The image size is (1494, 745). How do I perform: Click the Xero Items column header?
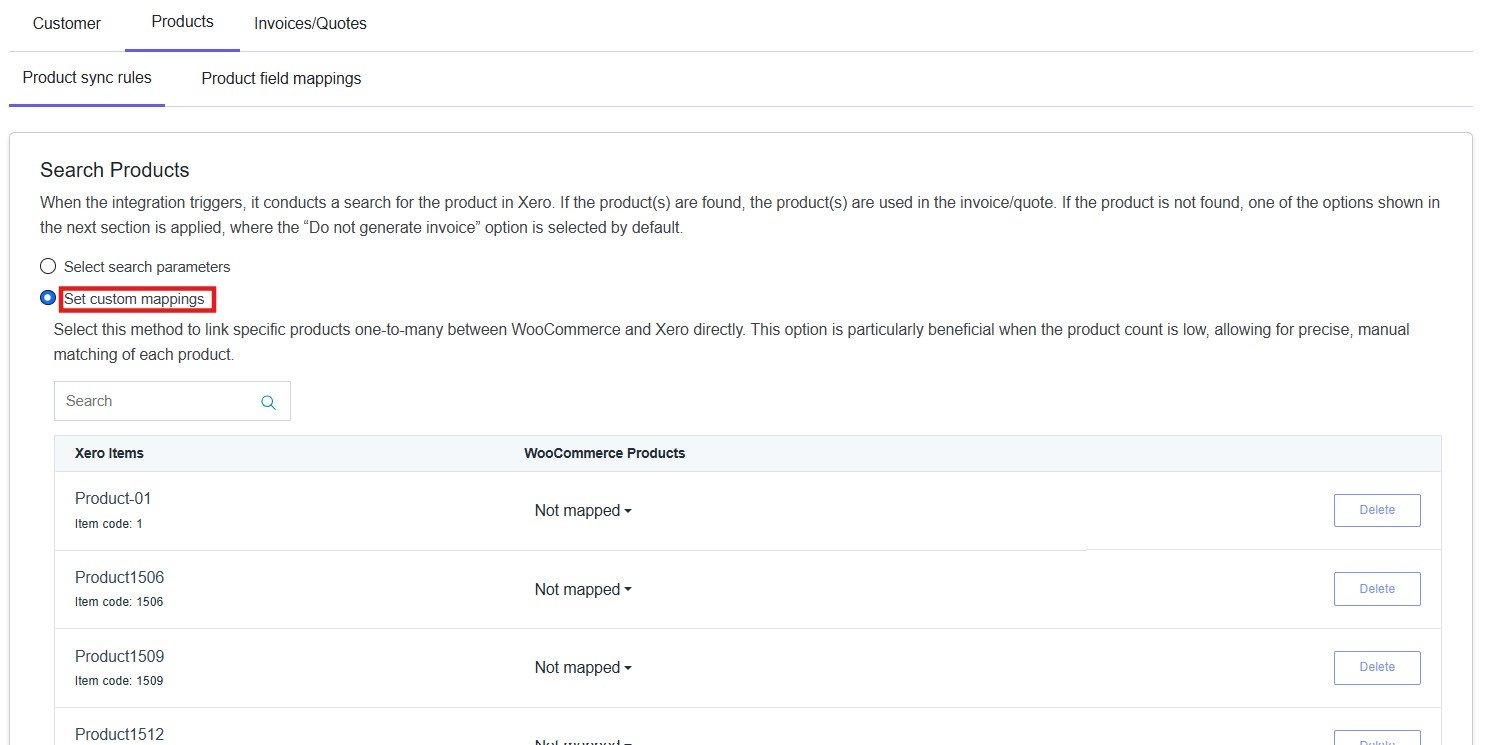tap(109, 453)
